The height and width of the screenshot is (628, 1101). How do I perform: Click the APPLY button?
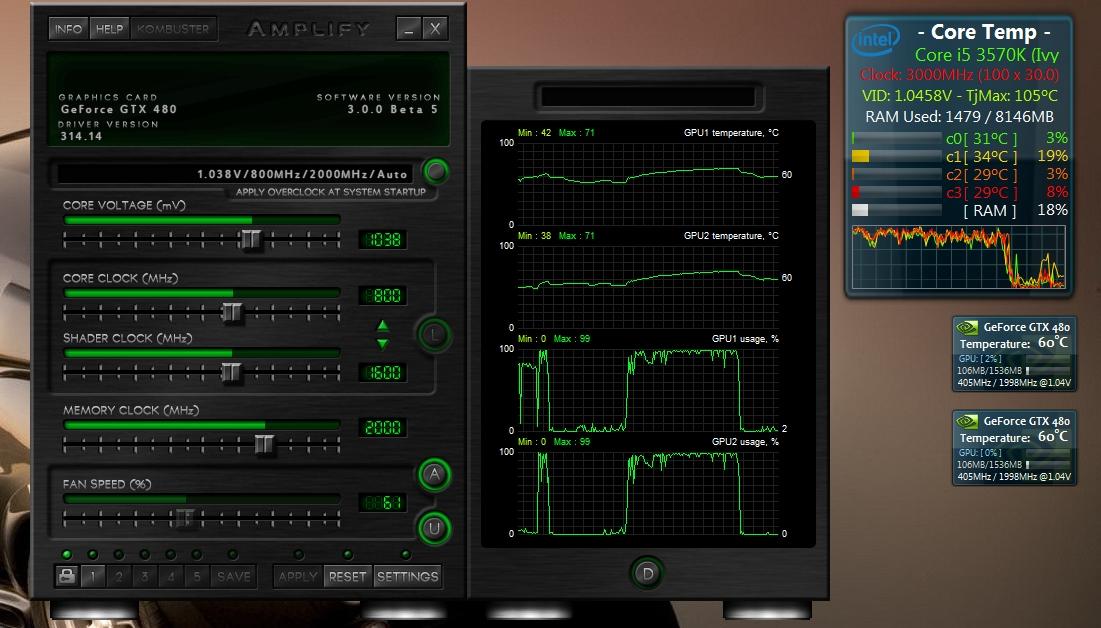[x=298, y=577]
